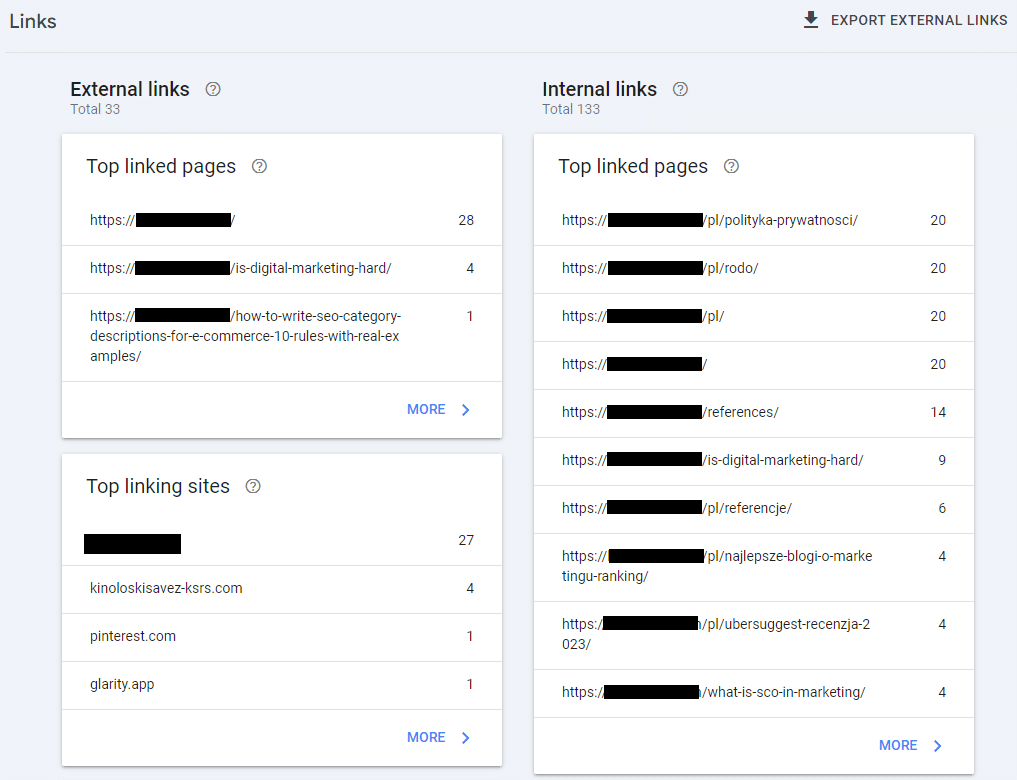The height and width of the screenshot is (780, 1017).
Task: Click chevron arrow in Top linking sites card
Action: [x=466, y=737]
